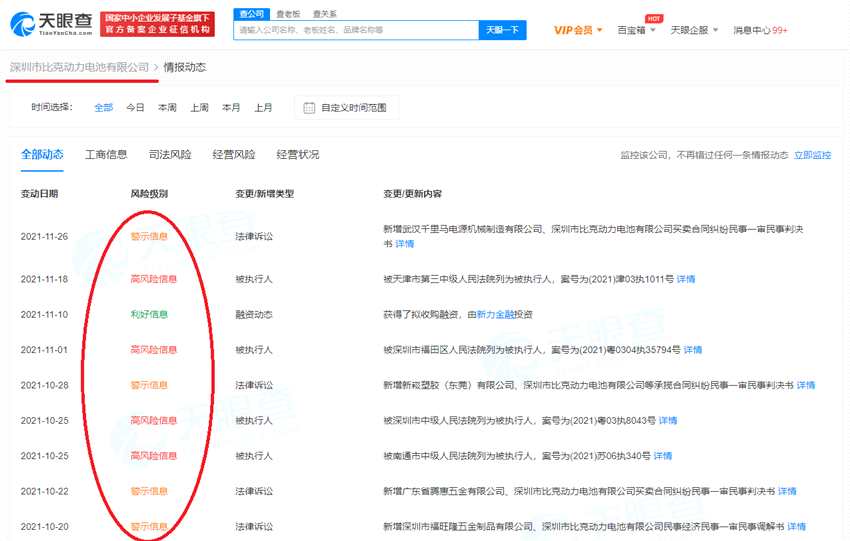
Task: Click the 变动日期 column header
Action: tap(39, 194)
